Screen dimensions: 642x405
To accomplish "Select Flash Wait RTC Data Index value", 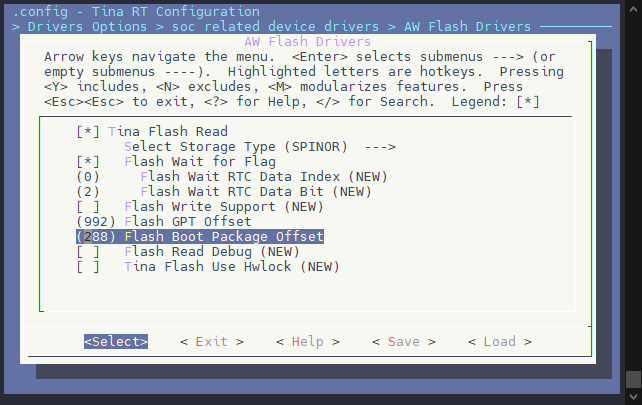I will (x=88, y=176).
